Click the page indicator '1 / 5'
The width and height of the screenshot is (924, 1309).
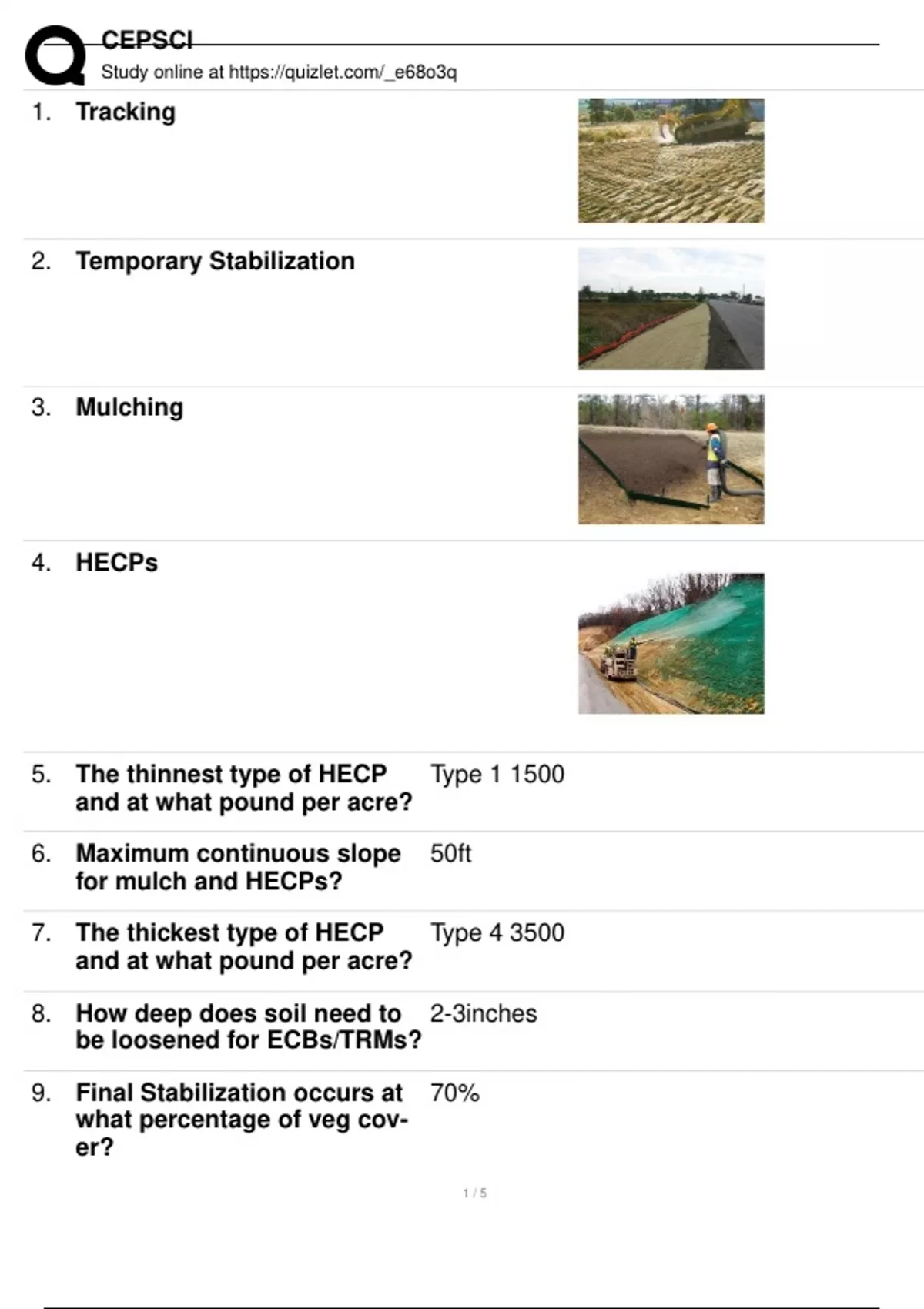click(x=474, y=1193)
